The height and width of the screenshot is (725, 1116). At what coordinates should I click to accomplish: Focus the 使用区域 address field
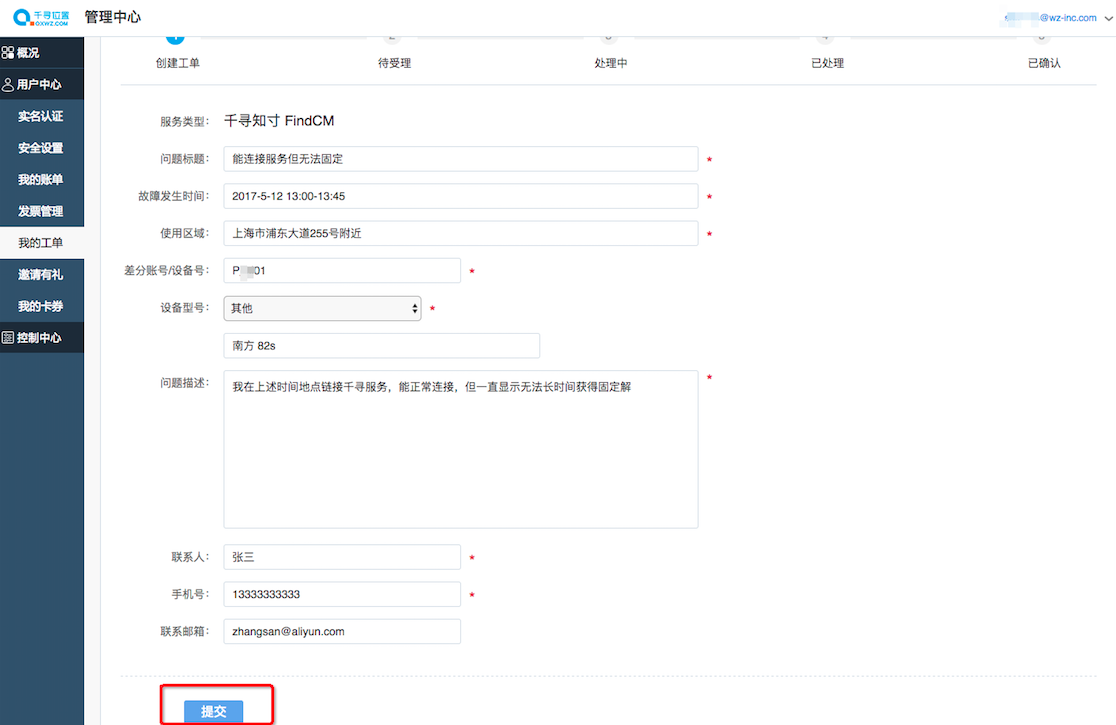point(460,233)
